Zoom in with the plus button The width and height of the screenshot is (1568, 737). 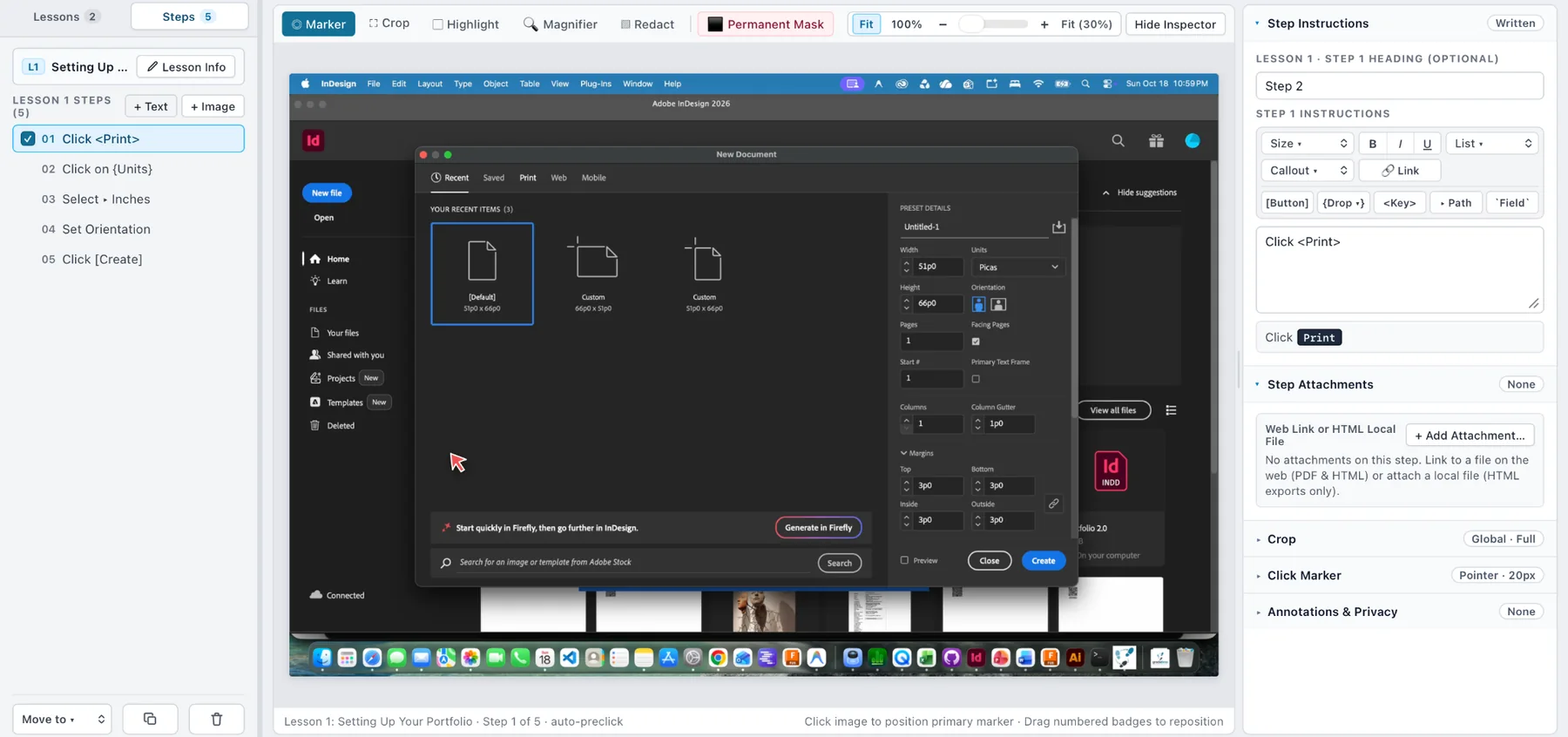(x=1044, y=24)
